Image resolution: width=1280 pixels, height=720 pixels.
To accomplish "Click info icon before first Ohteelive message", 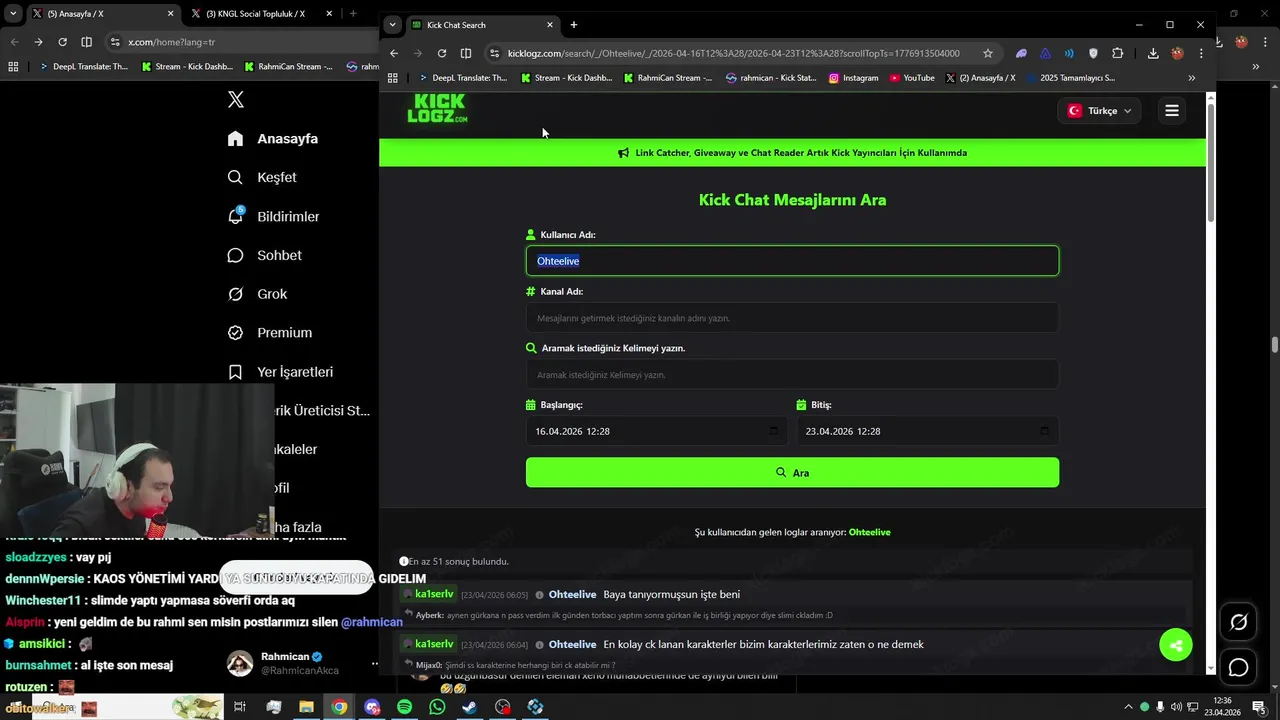I will coord(539,595).
